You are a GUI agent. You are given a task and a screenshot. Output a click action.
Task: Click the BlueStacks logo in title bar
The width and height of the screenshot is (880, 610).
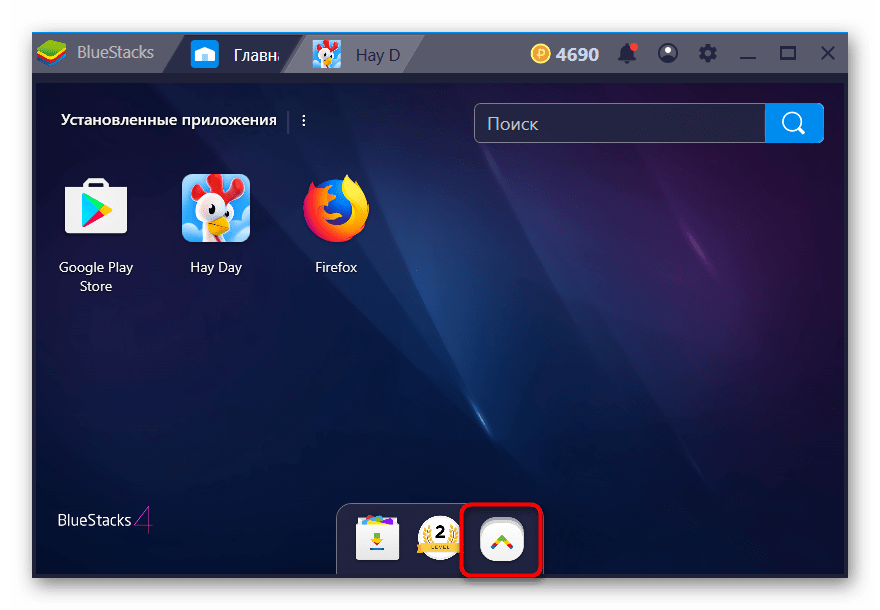point(50,53)
